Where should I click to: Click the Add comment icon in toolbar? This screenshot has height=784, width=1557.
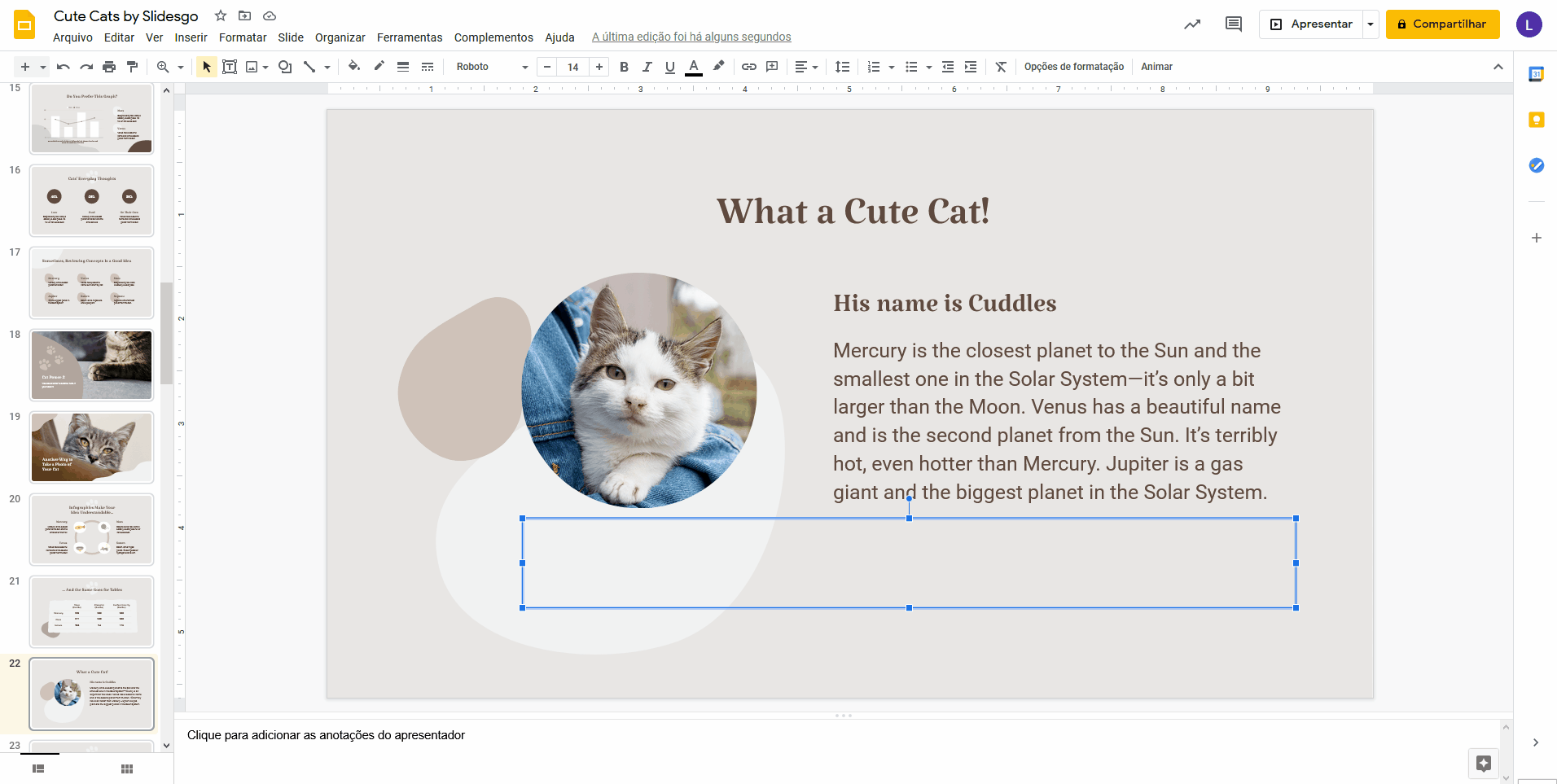pyautogui.click(x=772, y=67)
